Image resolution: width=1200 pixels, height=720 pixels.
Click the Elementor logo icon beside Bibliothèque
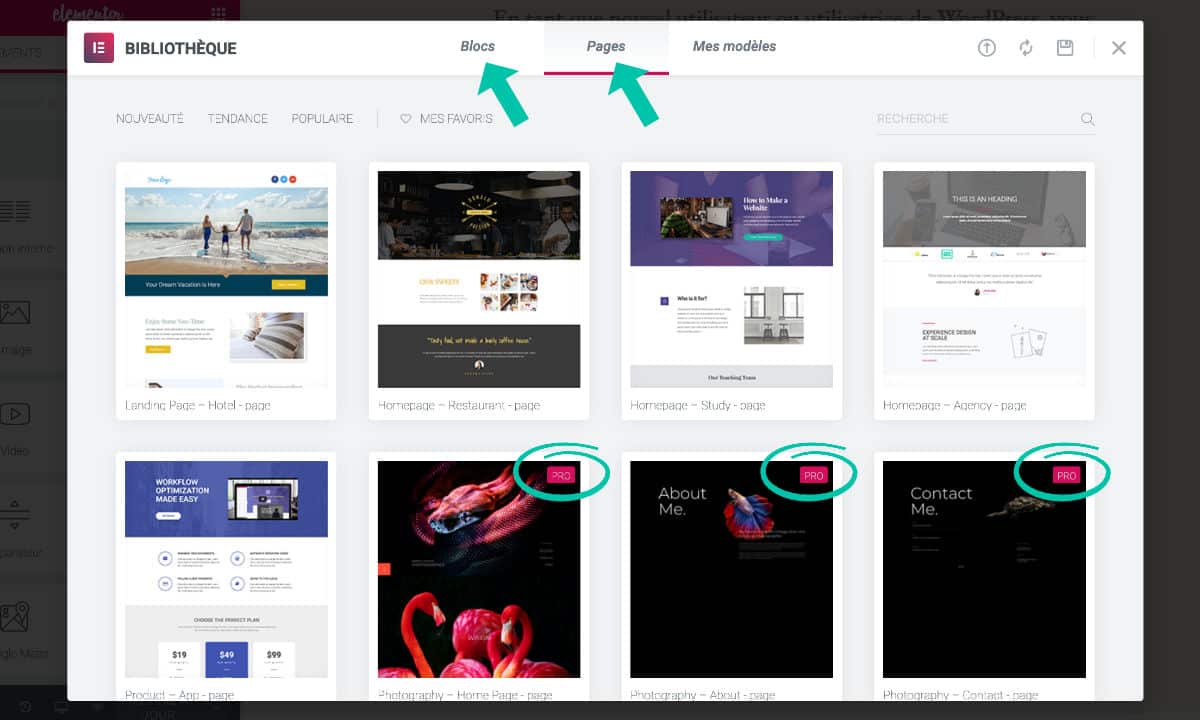click(98, 48)
